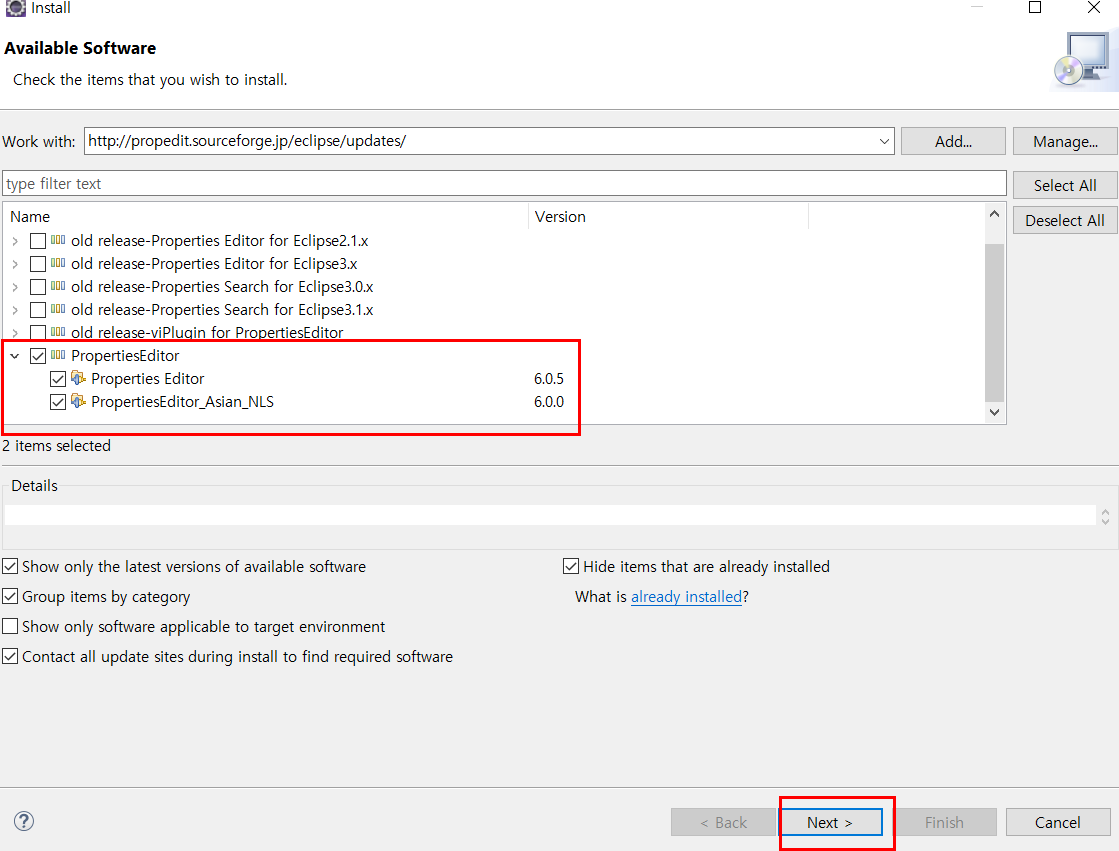This screenshot has height=851, width=1119.
Task: Click category icon next to PropertiesEditor
Action: 59,355
